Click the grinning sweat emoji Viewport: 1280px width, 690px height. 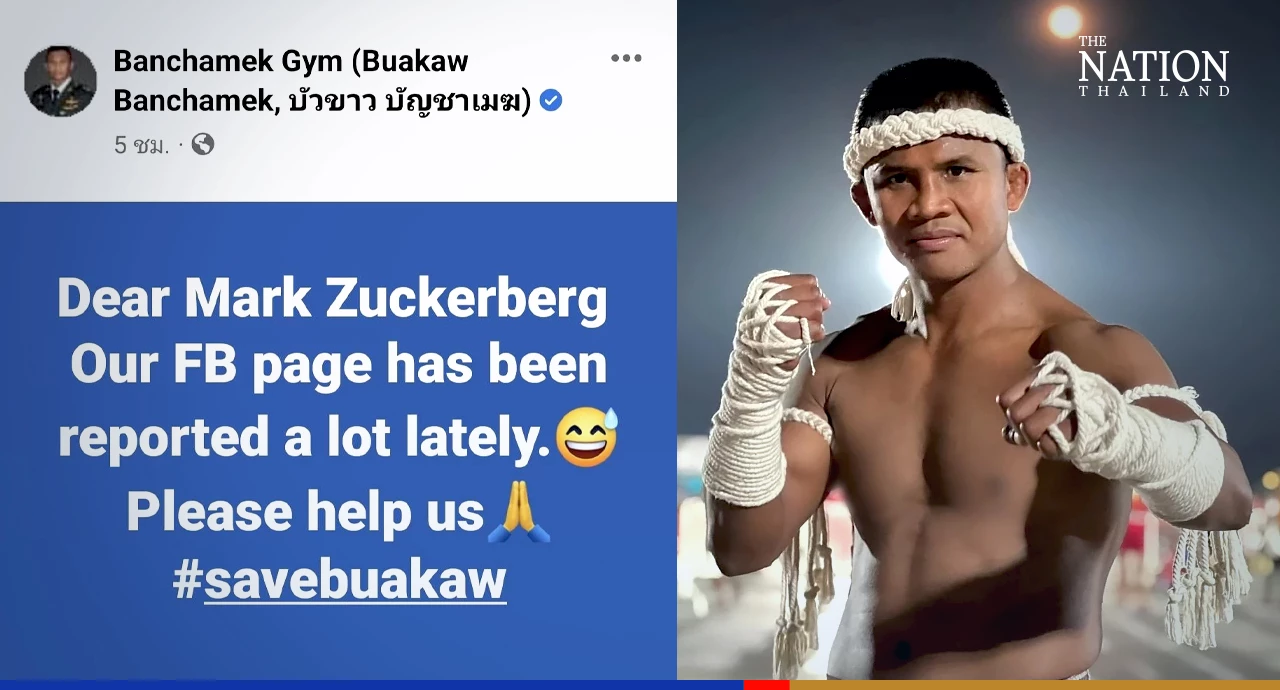tap(587, 438)
